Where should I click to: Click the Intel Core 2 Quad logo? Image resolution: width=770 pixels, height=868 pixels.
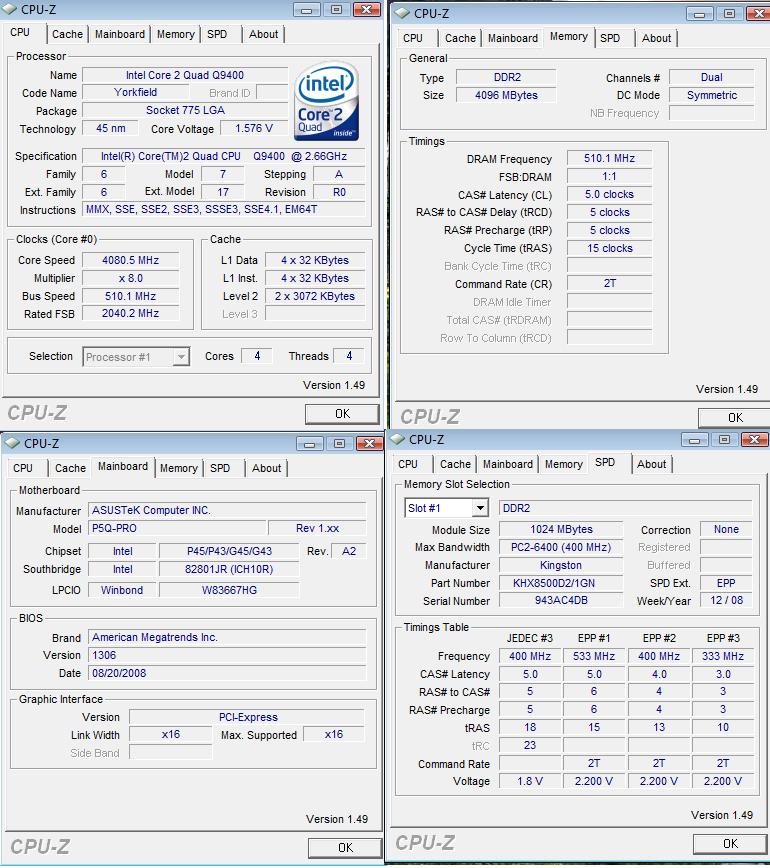click(327, 101)
